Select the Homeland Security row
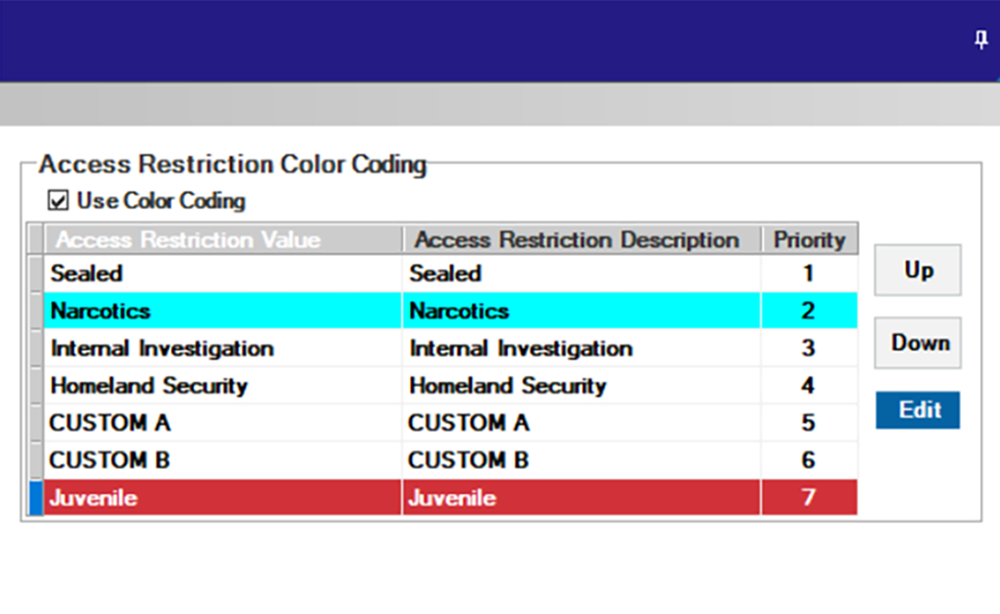 [200, 386]
